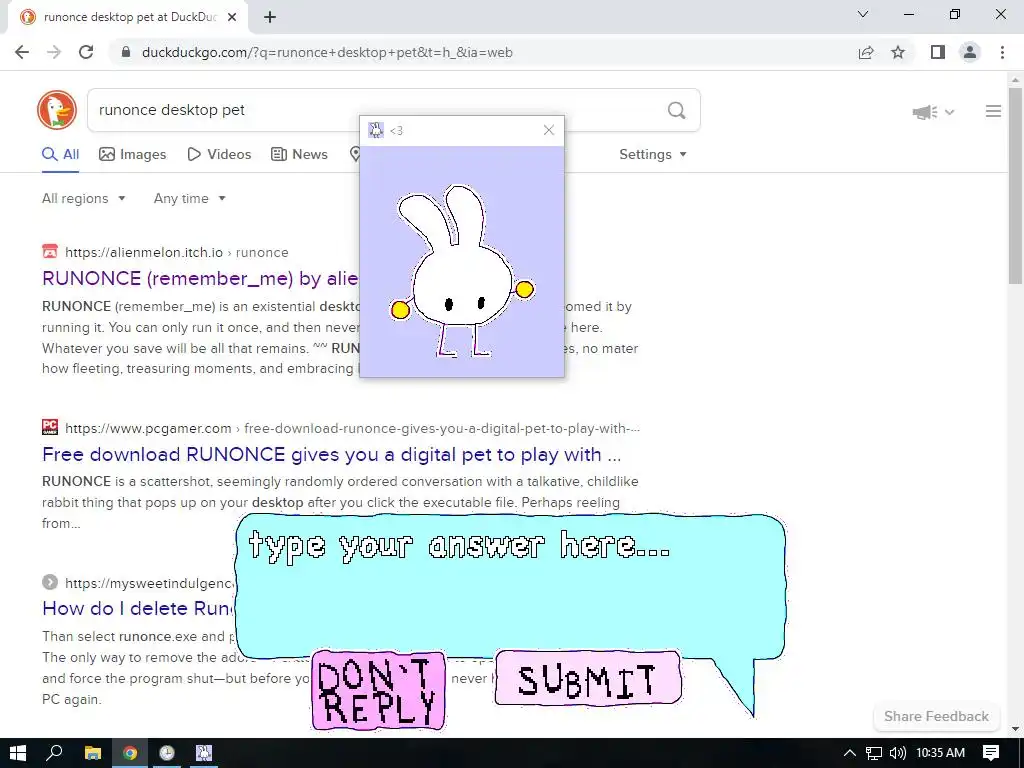Image resolution: width=1024 pixels, height=768 pixels.
Task: Click the PC Gamer favicon beside second result
Action: [50, 428]
